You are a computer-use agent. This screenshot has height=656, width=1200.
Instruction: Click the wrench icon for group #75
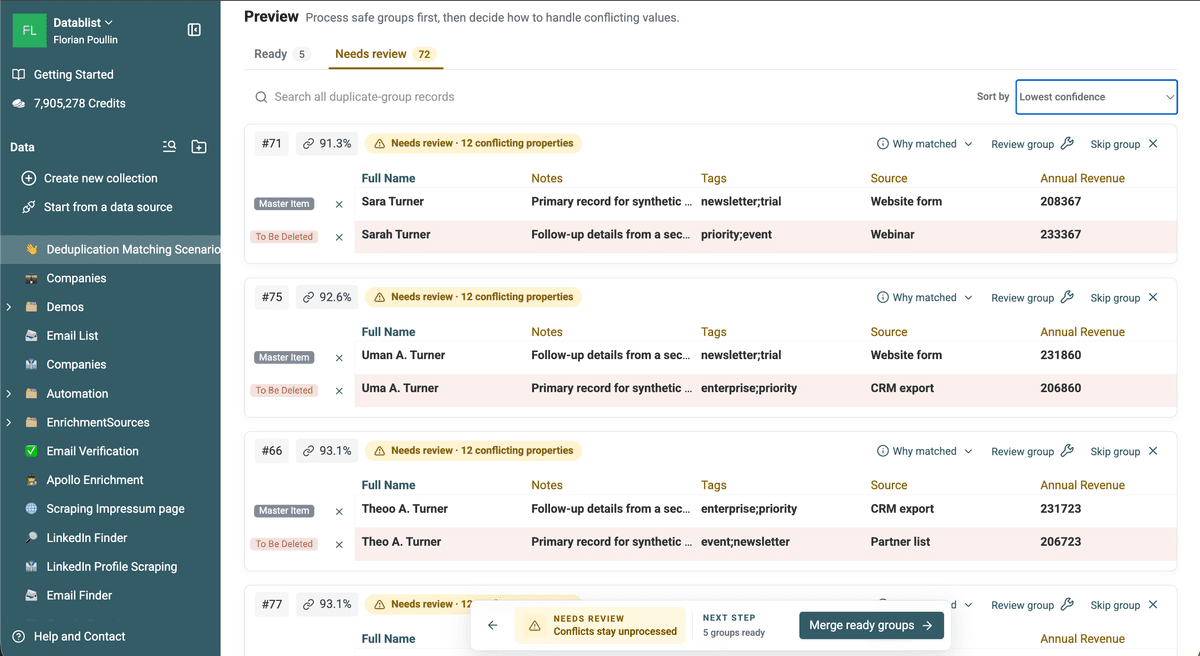point(1067,297)
